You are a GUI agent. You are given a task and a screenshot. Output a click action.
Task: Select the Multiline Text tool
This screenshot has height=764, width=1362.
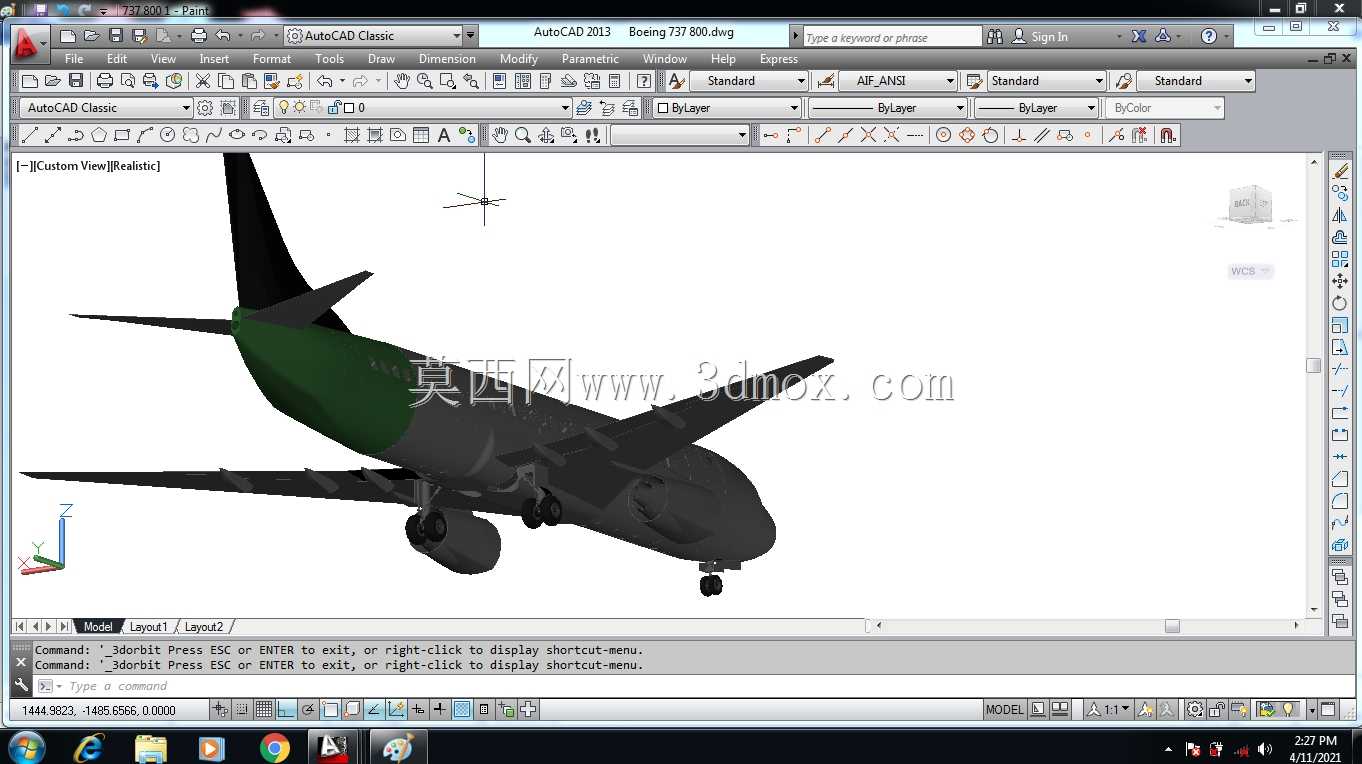(x=444, y=135)
